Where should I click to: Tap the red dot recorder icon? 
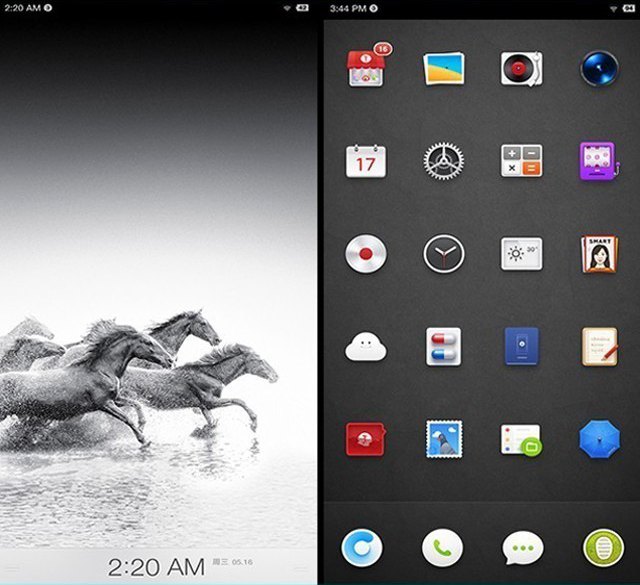pos(365,254)
